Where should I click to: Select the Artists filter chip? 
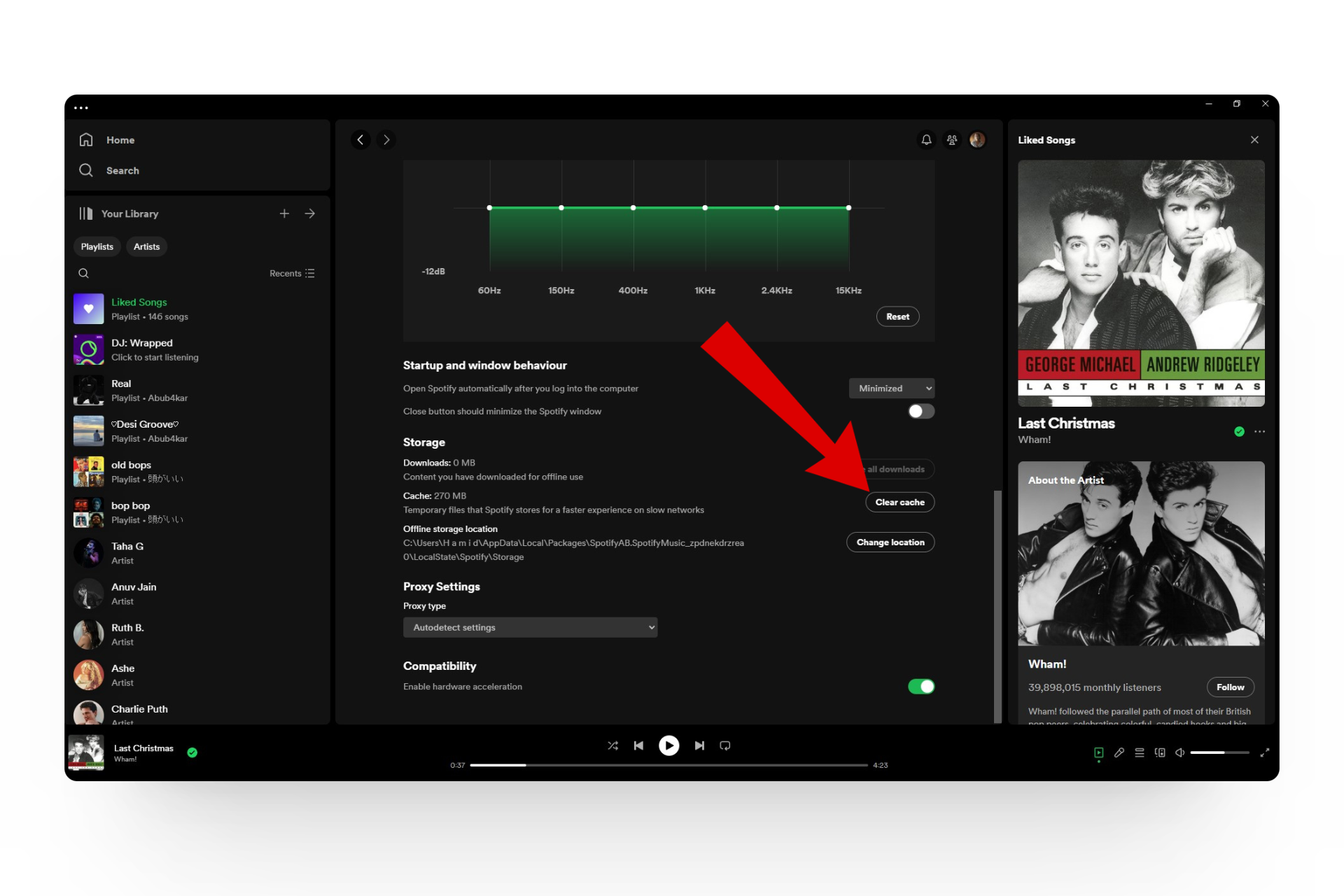tap(146, 246)
